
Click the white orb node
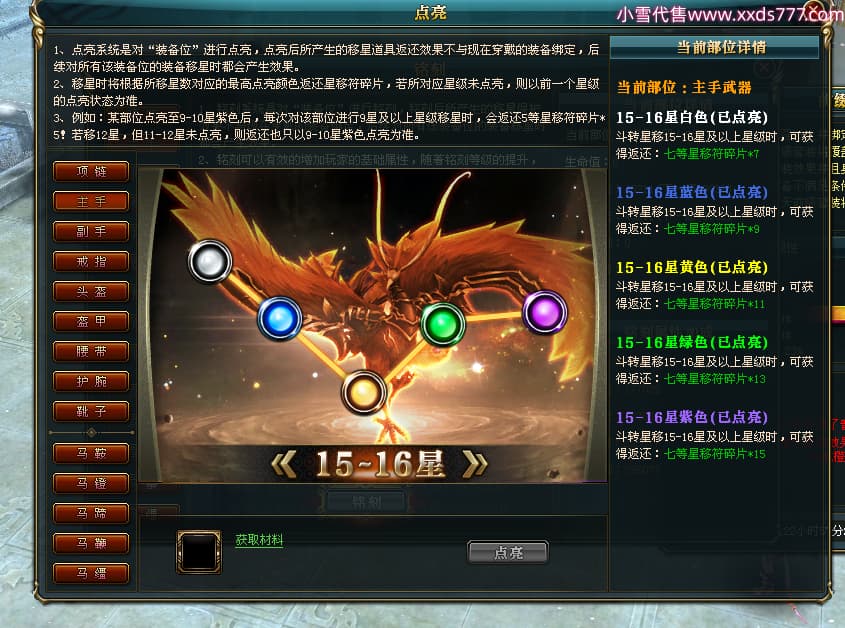click(210, 261)
